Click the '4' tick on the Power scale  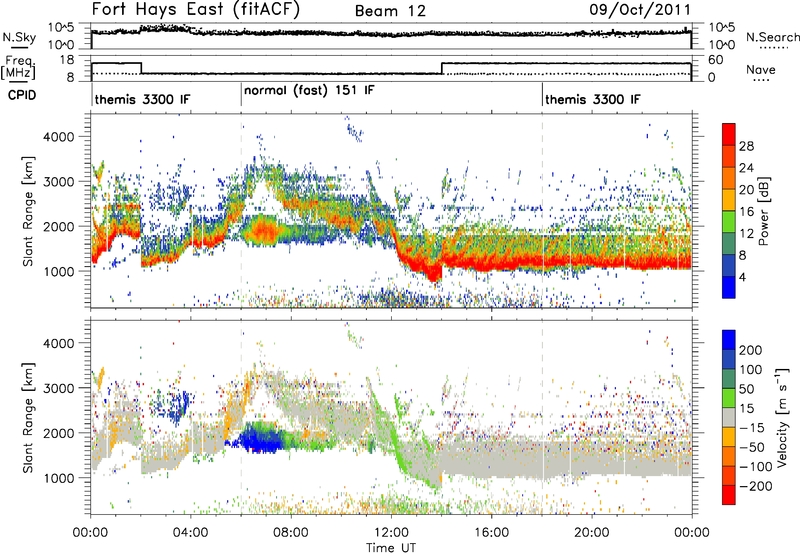[742, 278]
